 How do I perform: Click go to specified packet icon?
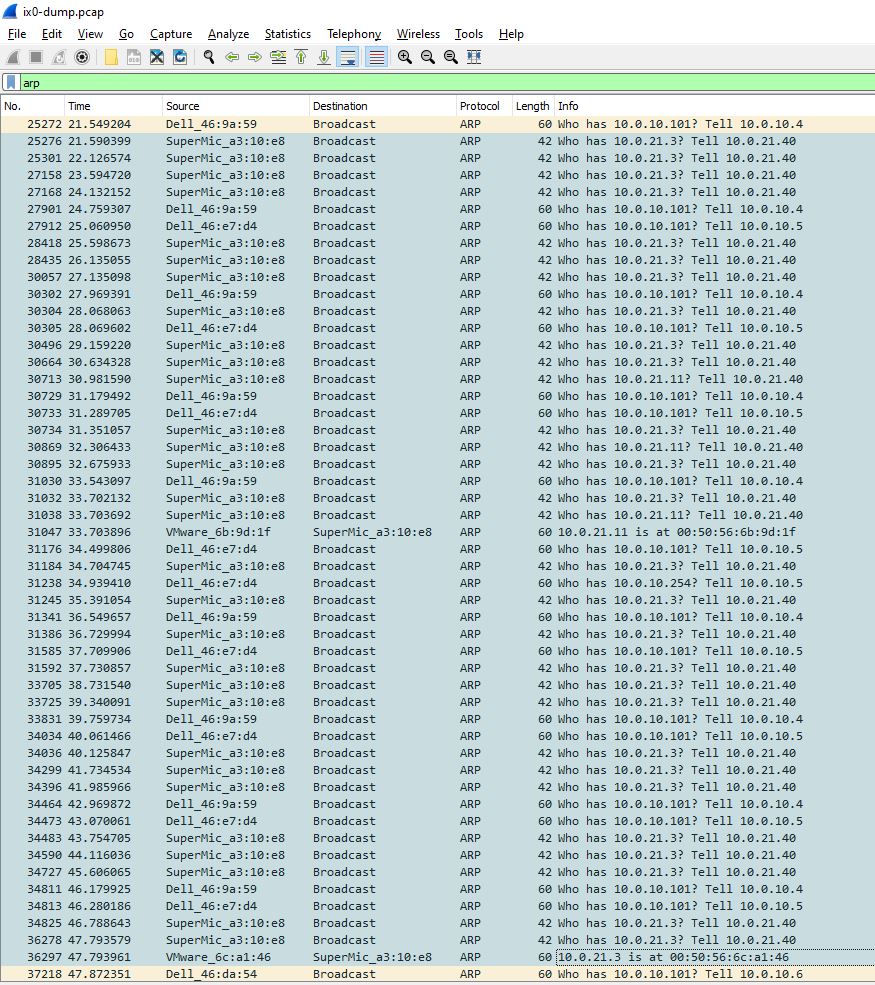pyautogui.click(x=278, y=58)
